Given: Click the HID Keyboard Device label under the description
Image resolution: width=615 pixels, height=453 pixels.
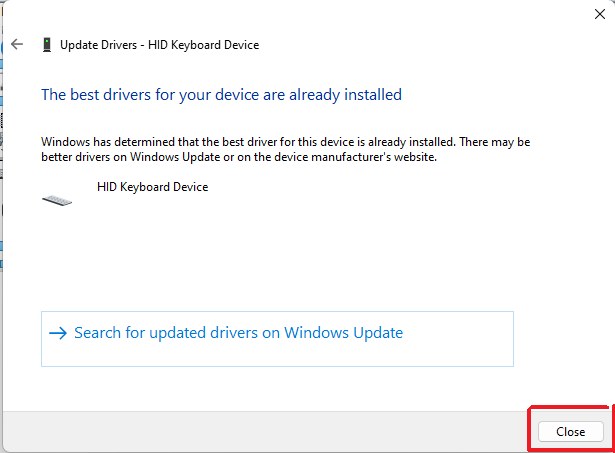Looking at the screenshot, I should coord(152,187).
